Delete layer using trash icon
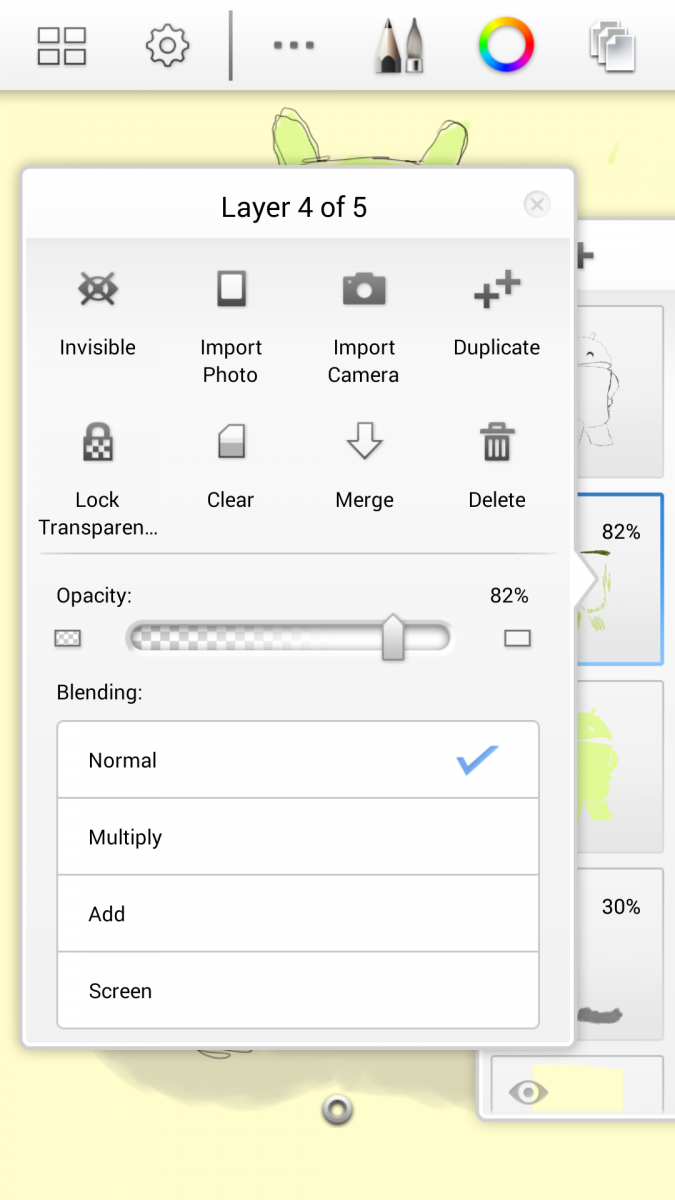 click(x=497, y=441)
